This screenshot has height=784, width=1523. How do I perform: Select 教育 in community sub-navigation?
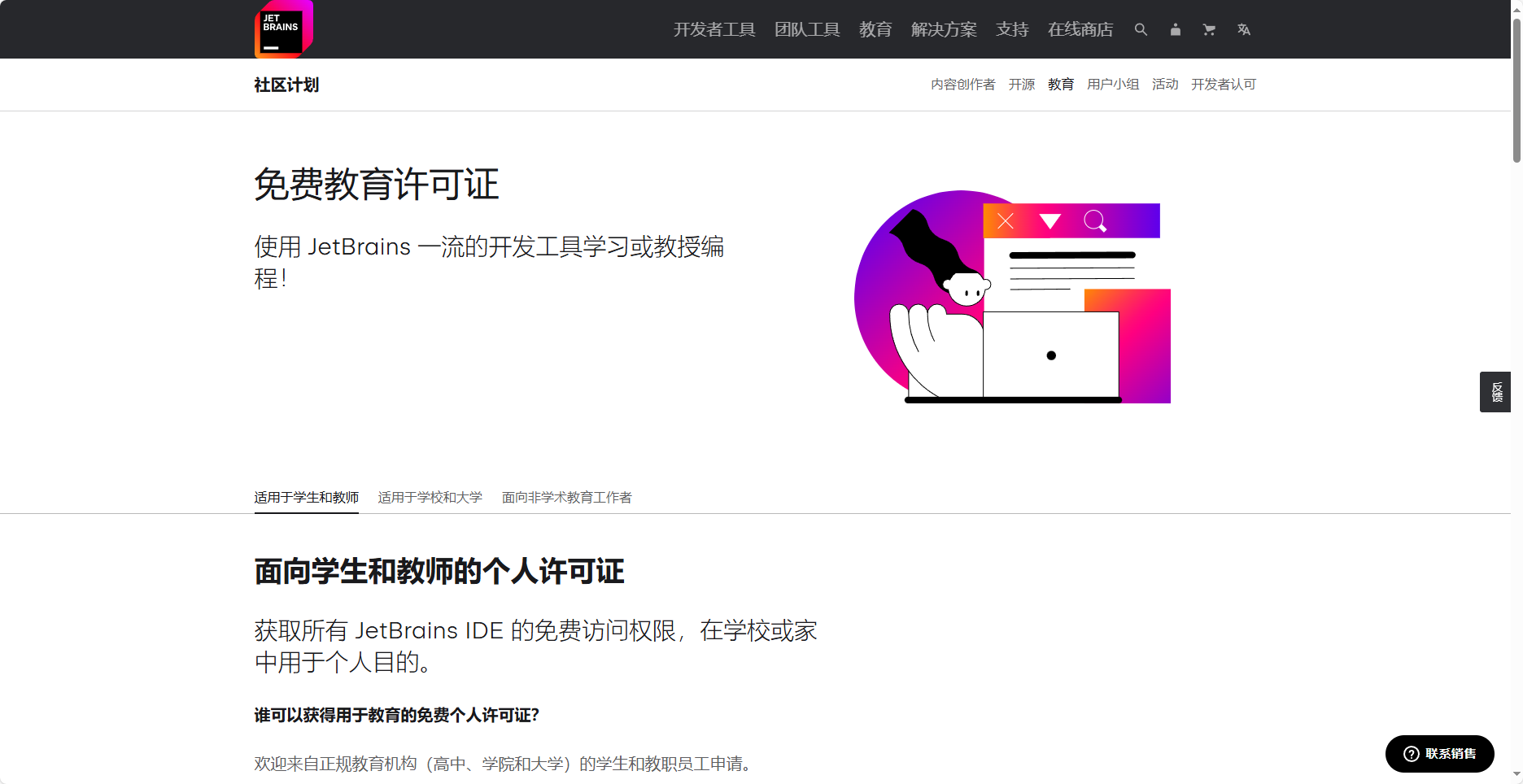1061,85
